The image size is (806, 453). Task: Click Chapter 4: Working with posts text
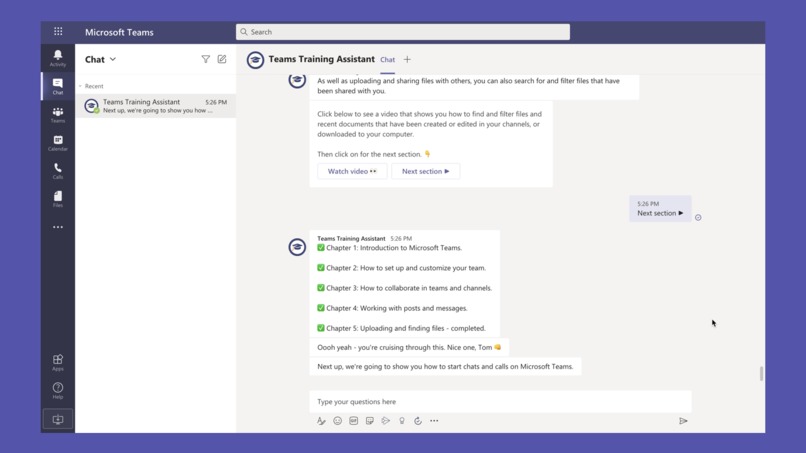[x=396, y=308]
